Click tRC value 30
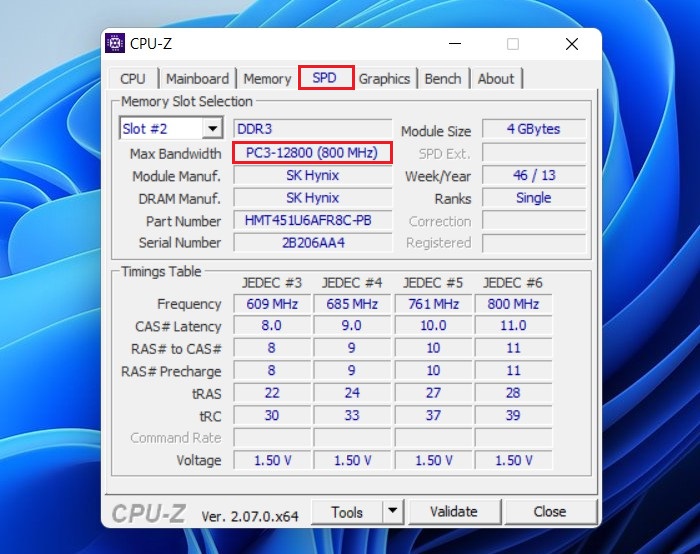700x554 pixels. [272, 416]
